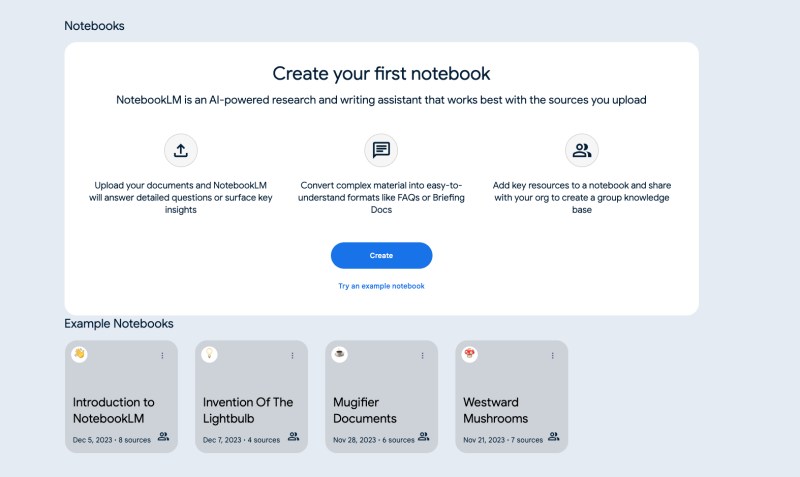Click the lightbulb emoji on Lightbulb notebook
The image size is (800, 477).
(x=209, y=354)
